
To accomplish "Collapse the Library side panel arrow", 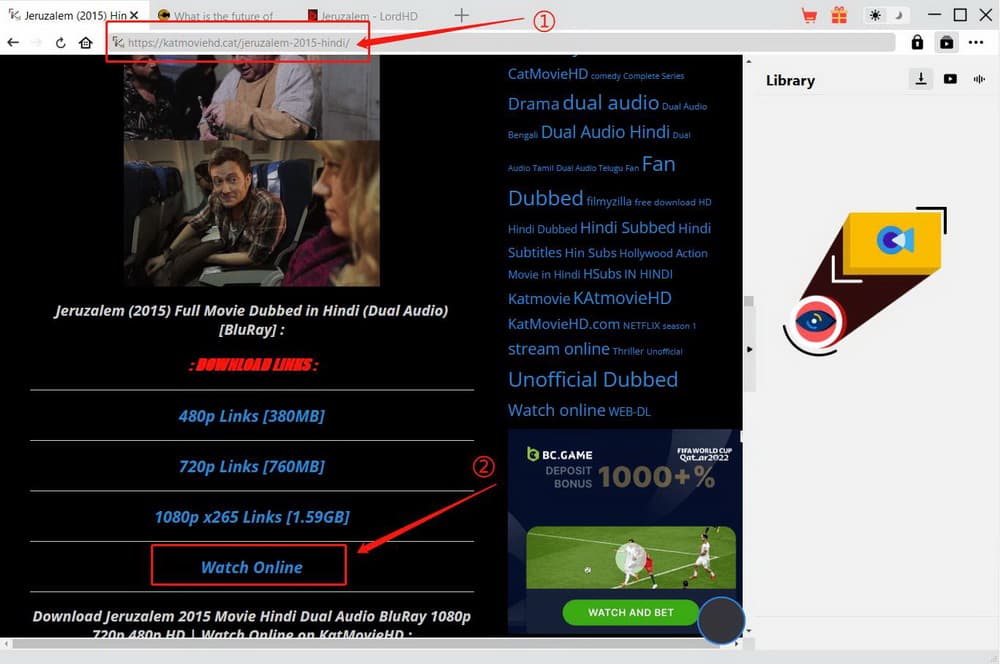I will (750, 348).
